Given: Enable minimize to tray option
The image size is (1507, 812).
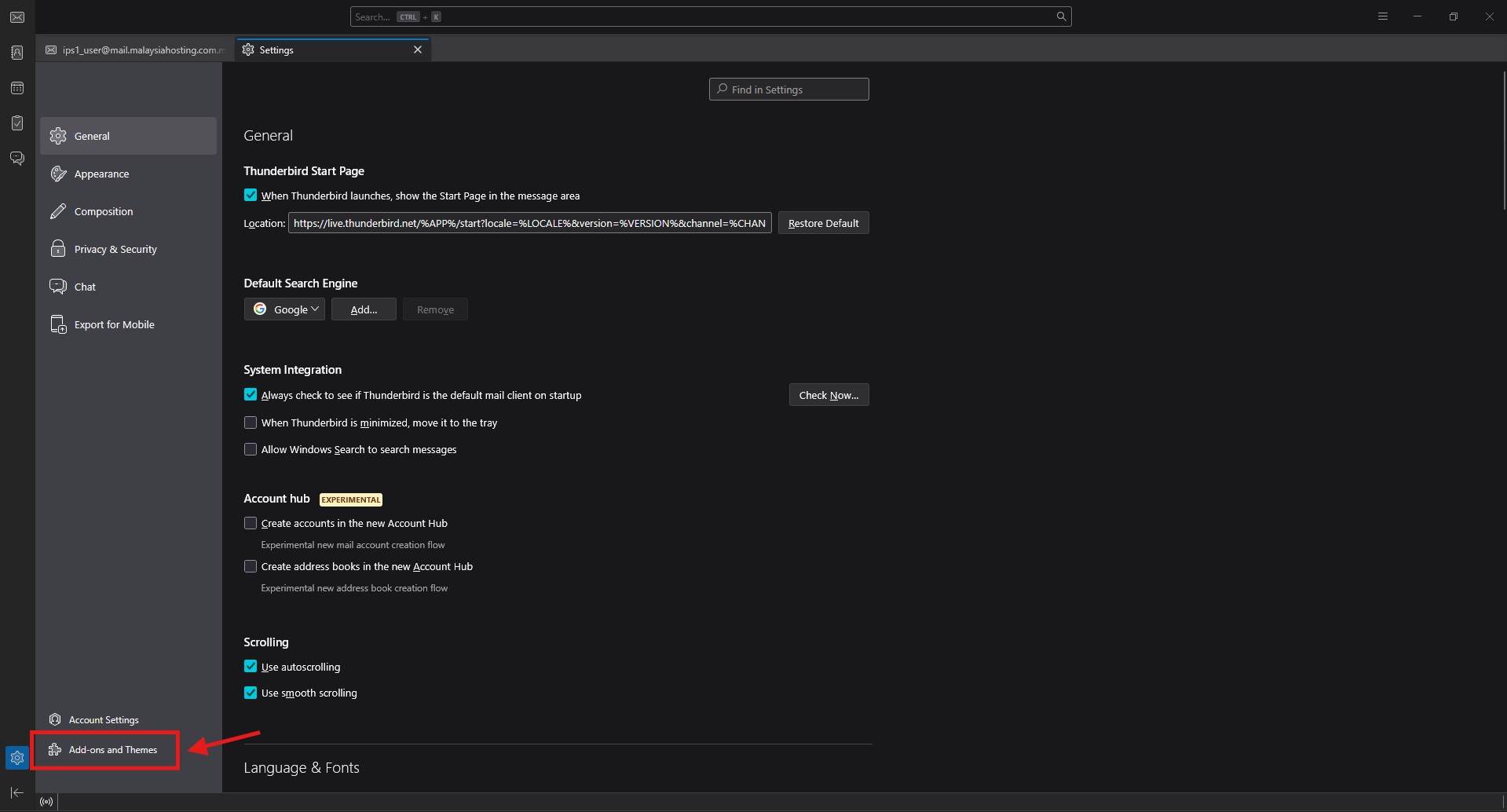Looking at the screenshot, I should [x=251, y=422].
